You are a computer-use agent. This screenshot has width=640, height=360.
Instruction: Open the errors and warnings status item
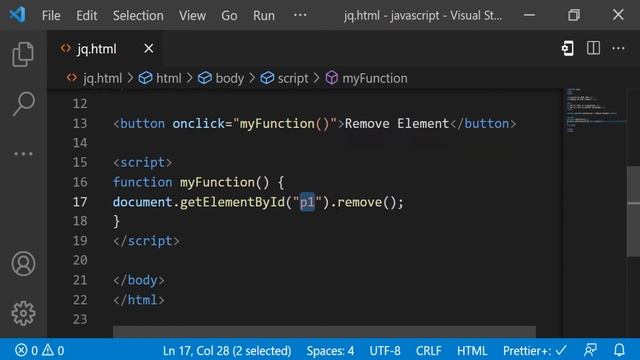coord(40,350)
